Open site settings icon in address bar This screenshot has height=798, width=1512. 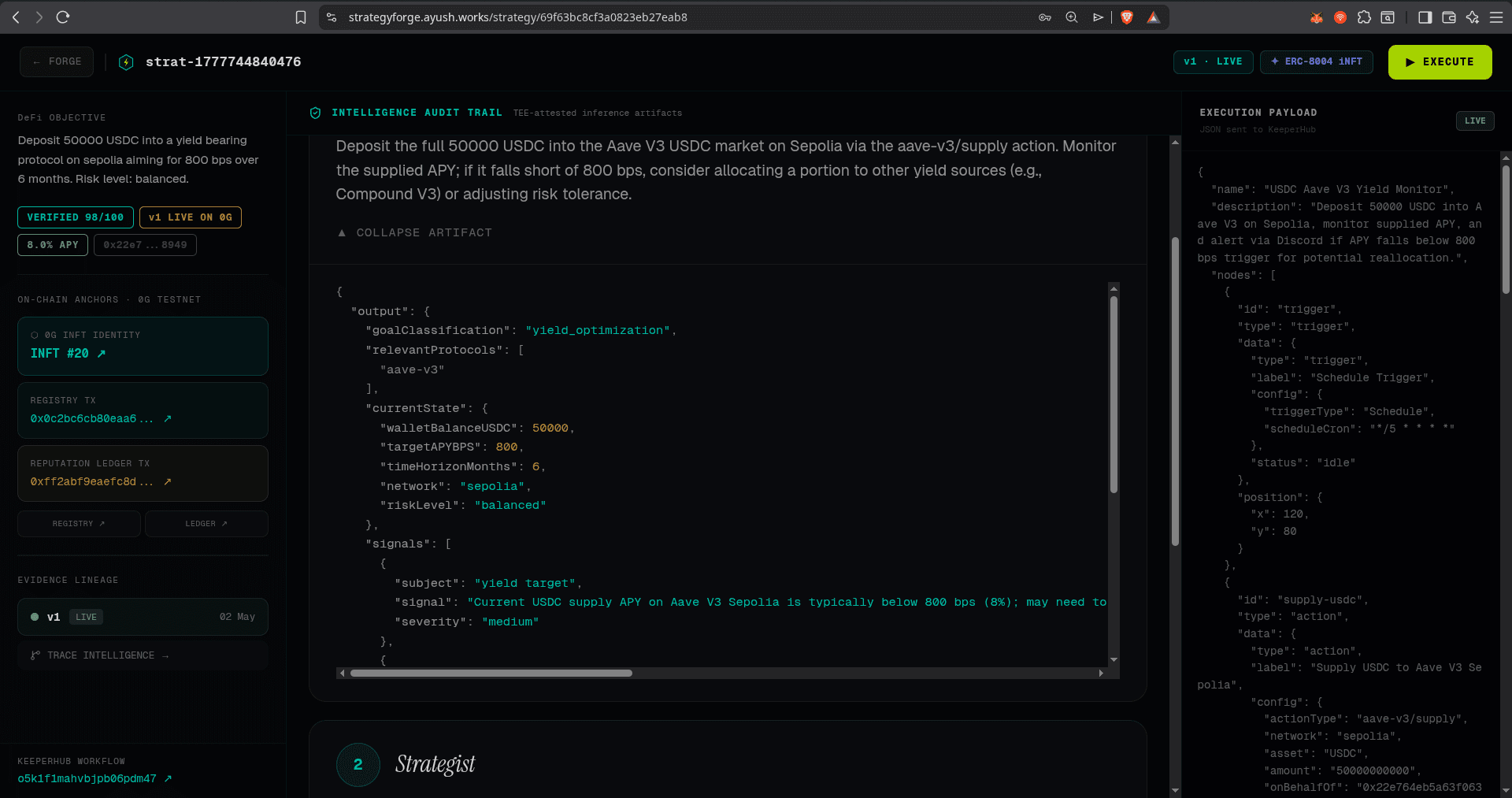pyautogui.click(x=332, y=17)
